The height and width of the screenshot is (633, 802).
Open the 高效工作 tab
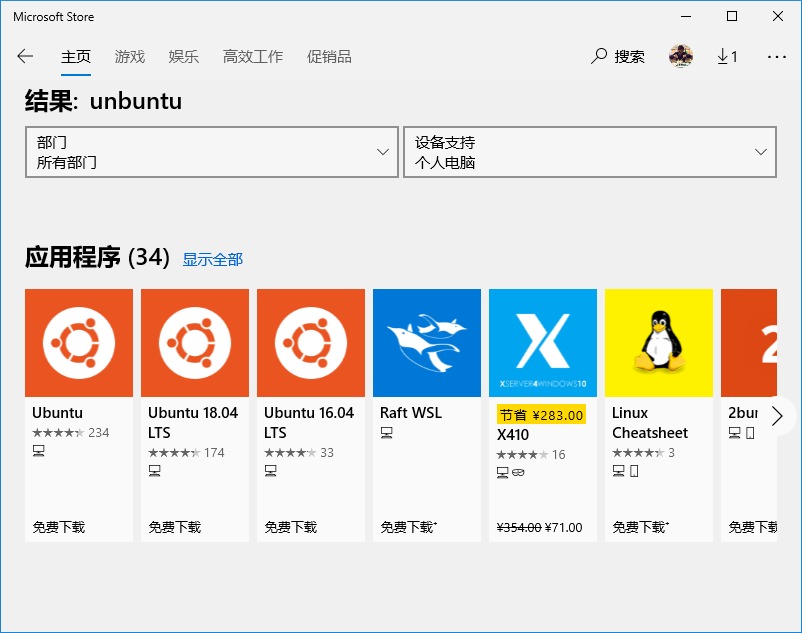coord(253,57)
